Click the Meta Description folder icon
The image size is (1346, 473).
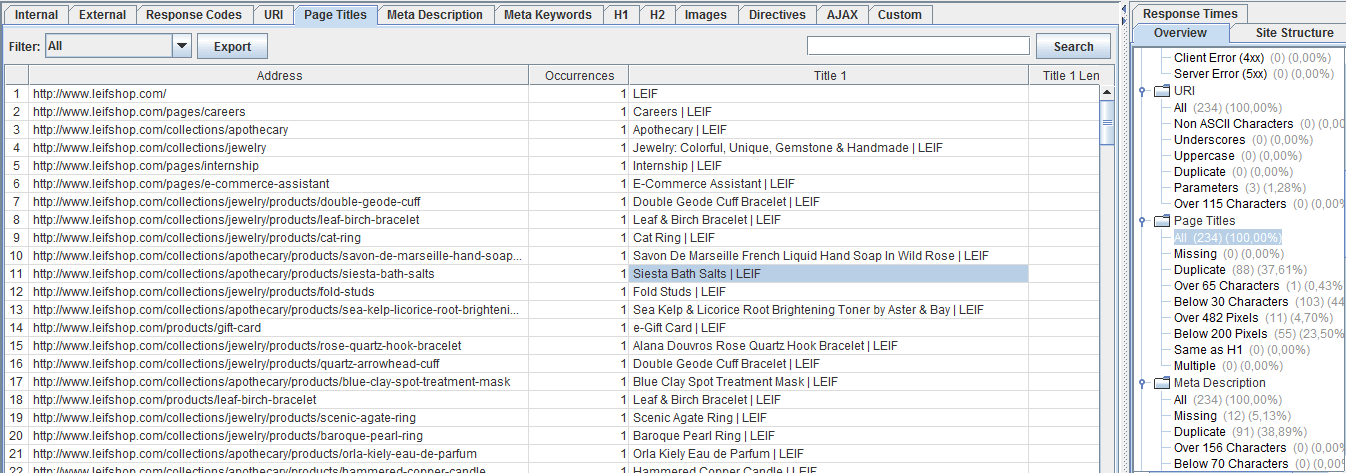[1161, 383]
